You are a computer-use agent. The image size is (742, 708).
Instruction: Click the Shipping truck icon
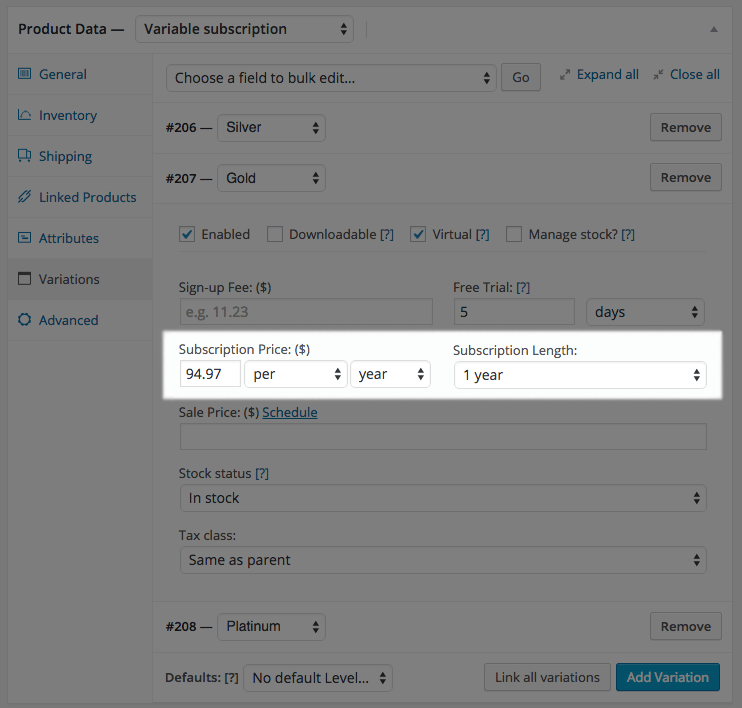tap(24, 156)
